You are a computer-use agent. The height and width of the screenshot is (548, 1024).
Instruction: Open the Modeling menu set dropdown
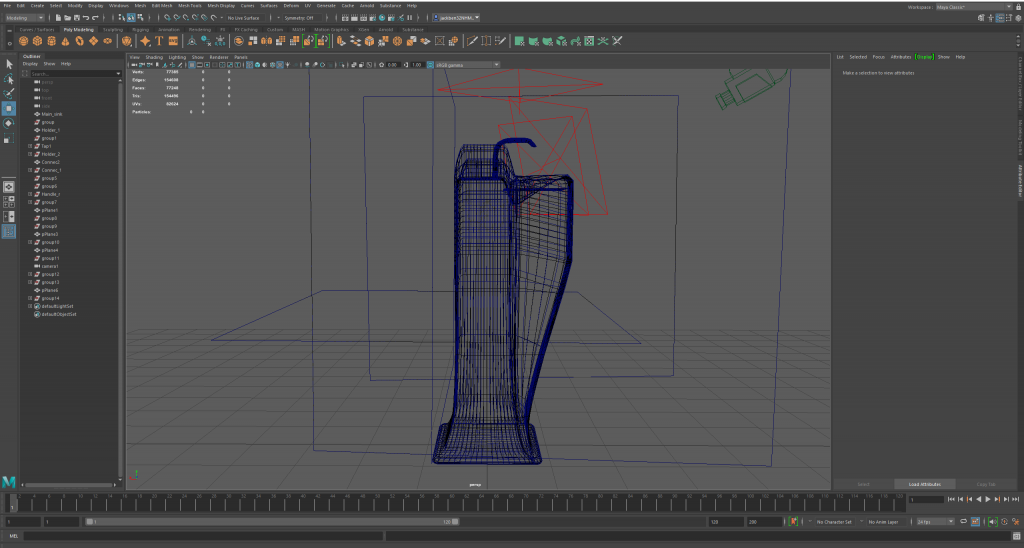(24, 18)
